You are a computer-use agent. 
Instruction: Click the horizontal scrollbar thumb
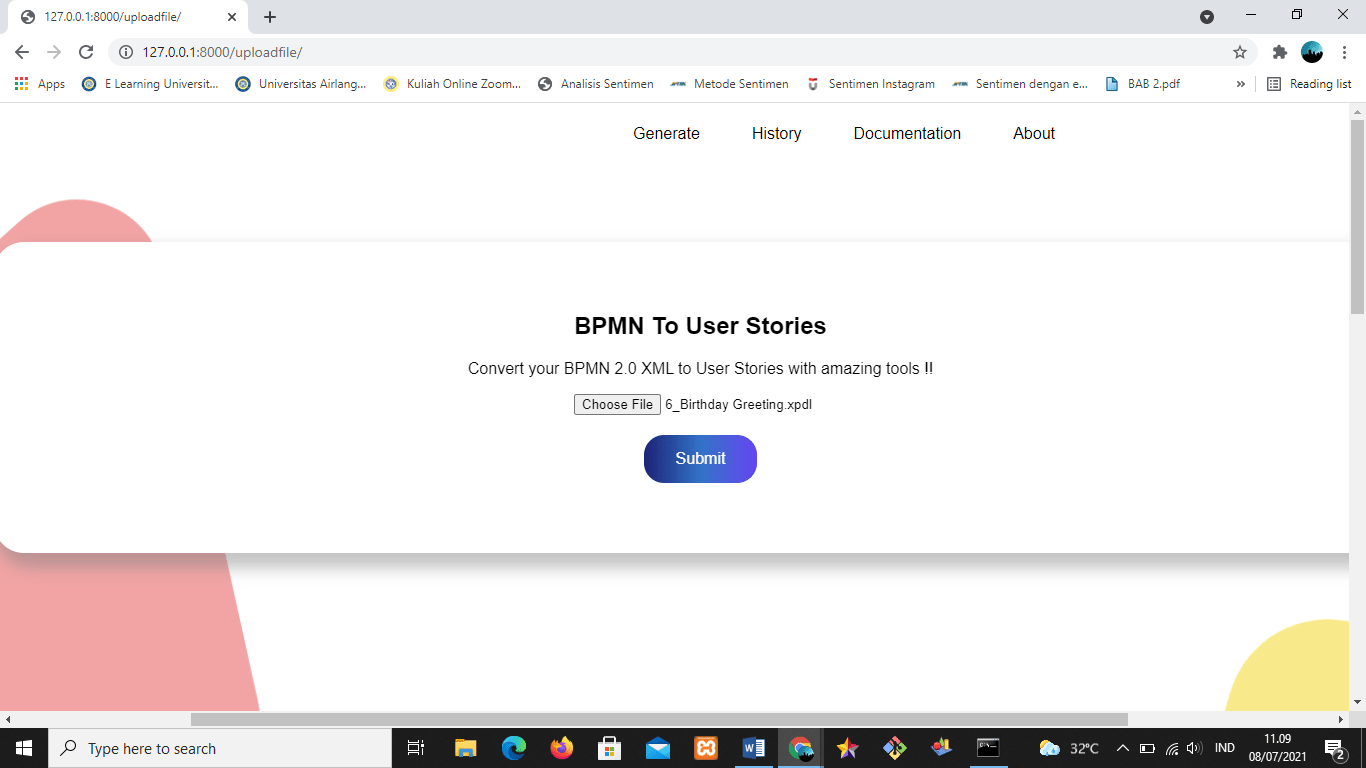[659, 719]
